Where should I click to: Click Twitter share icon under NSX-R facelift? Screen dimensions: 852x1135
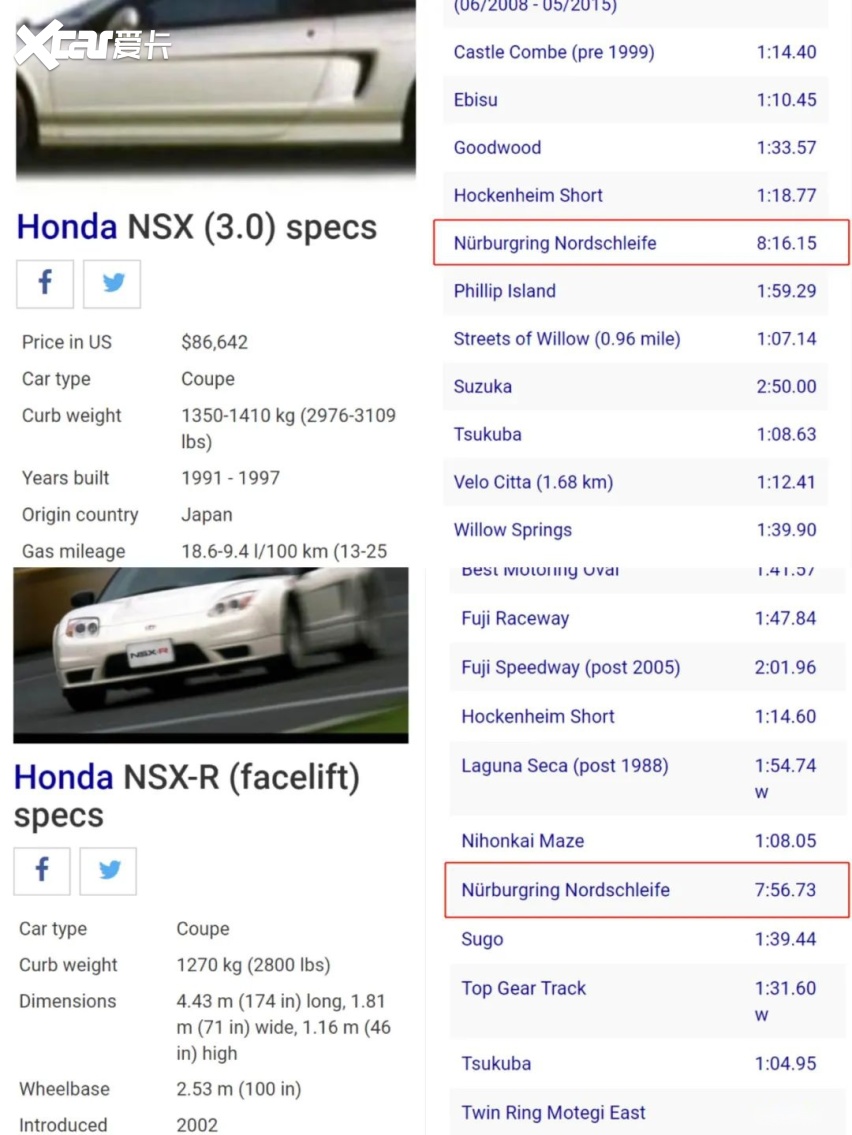(x=108, y=871)
